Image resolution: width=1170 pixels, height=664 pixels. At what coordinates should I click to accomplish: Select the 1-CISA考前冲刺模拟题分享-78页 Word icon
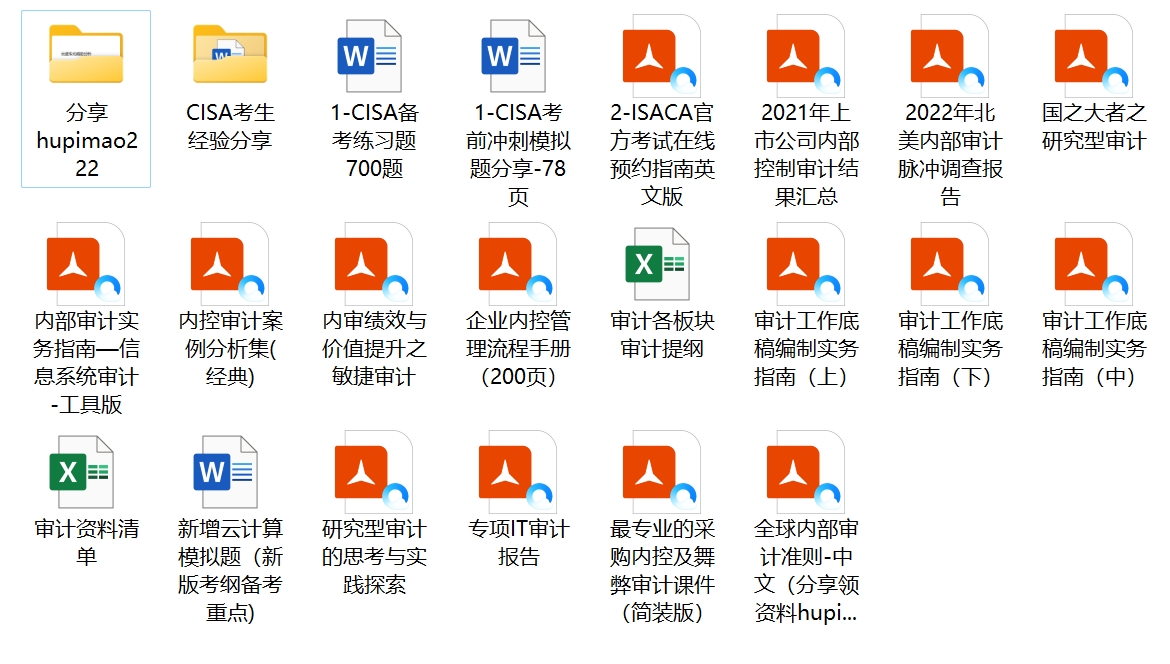[514, 56]
